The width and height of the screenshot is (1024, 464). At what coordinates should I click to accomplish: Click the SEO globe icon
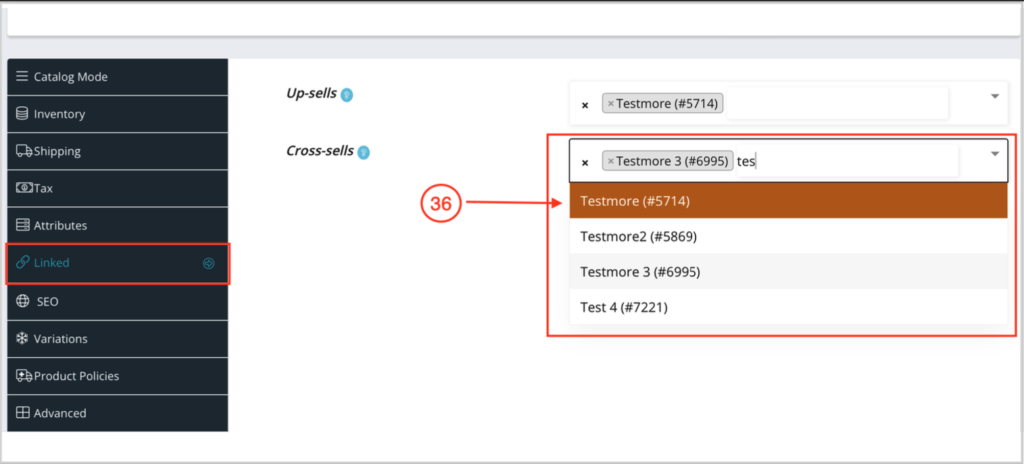click(22, 301)
